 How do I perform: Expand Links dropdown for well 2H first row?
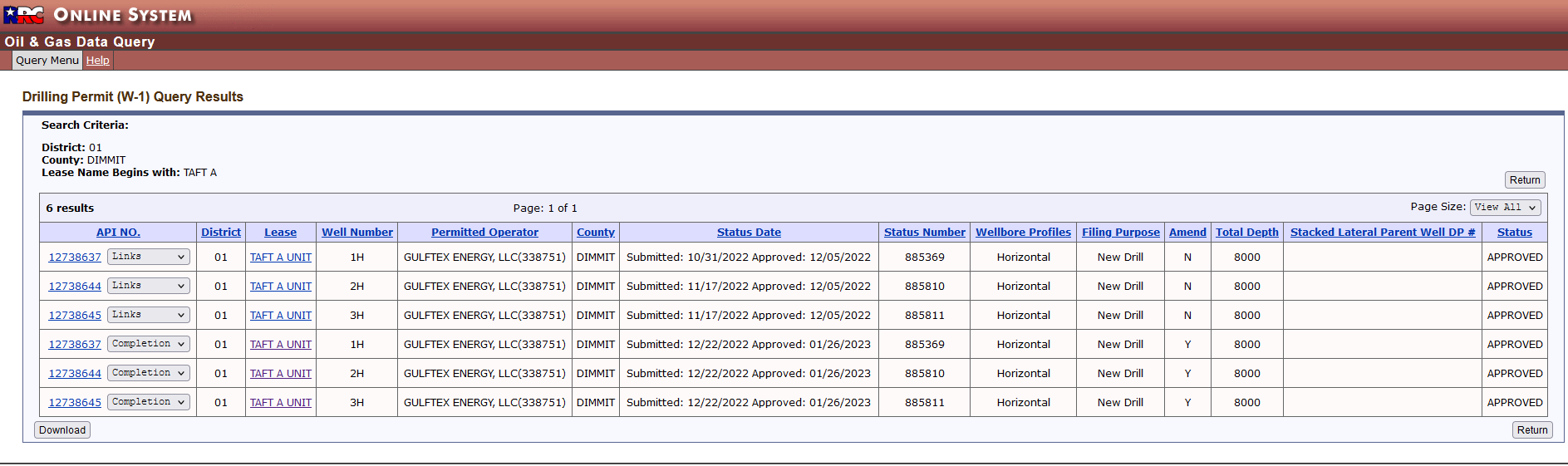149,286
